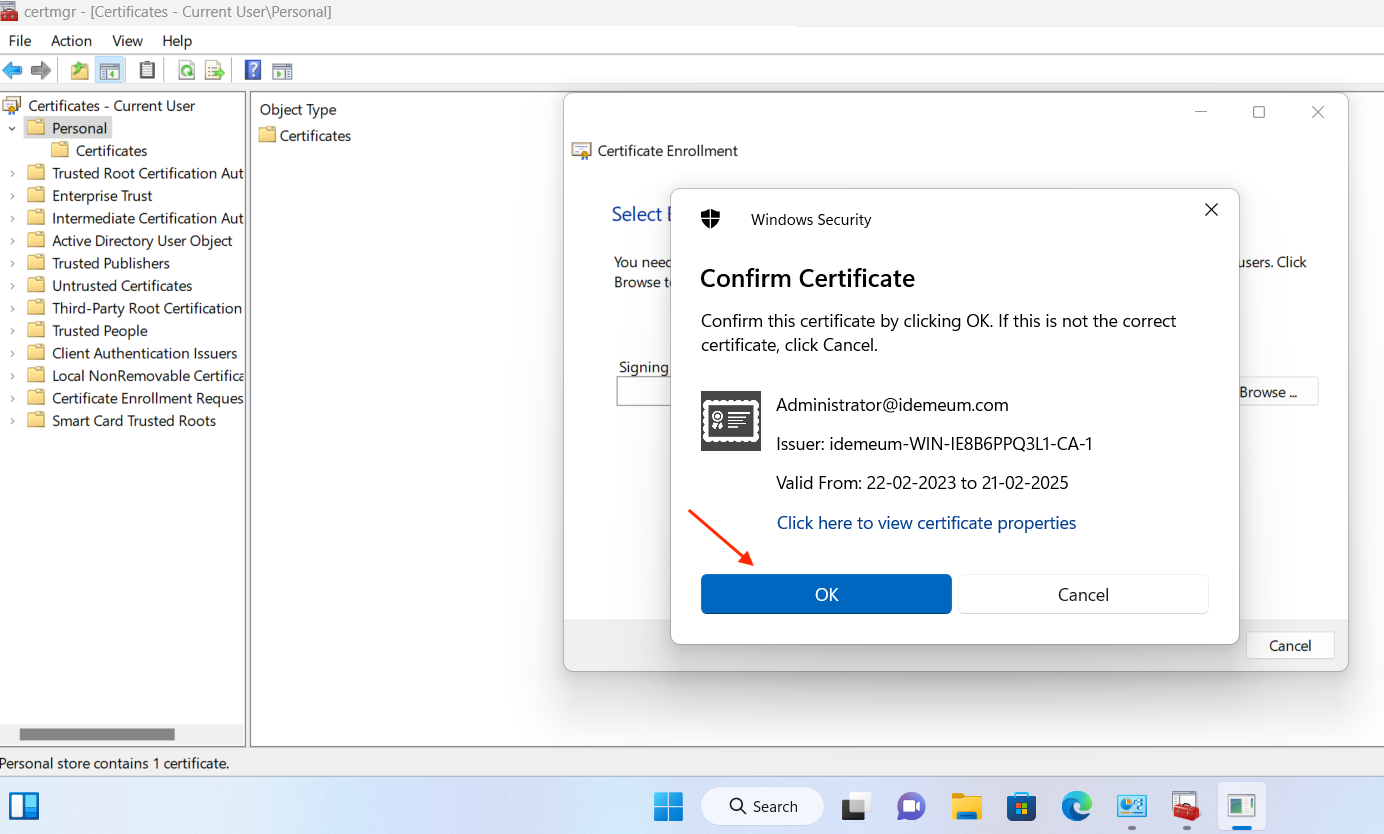Expand the Enterprise Trust node
This screenshot has width=1384, height=834.
pyautogui.click(x=12, y=196)
